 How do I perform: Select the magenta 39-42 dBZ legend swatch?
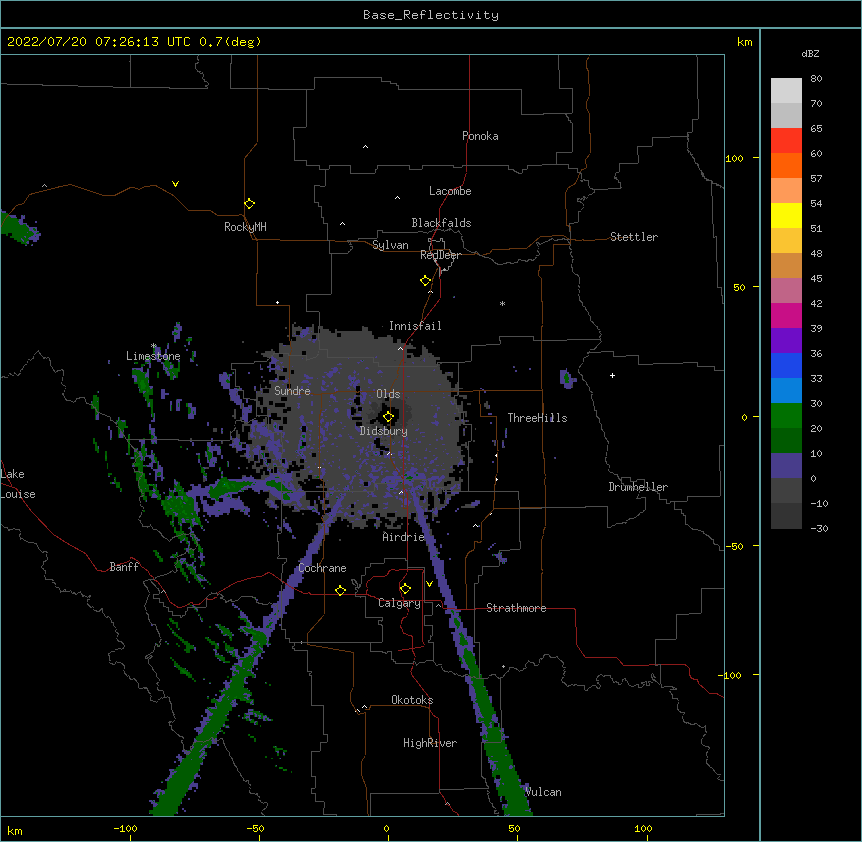(x=786, y=315)
